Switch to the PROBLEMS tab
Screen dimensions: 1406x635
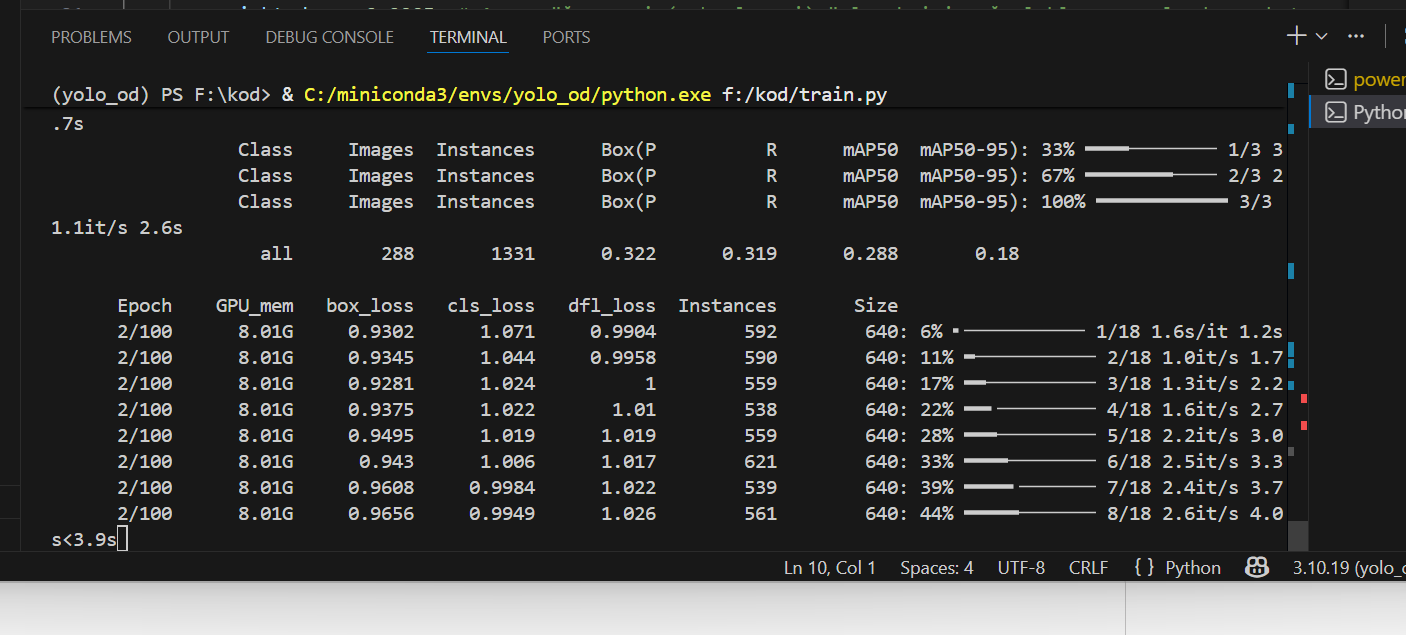[91, 37]
